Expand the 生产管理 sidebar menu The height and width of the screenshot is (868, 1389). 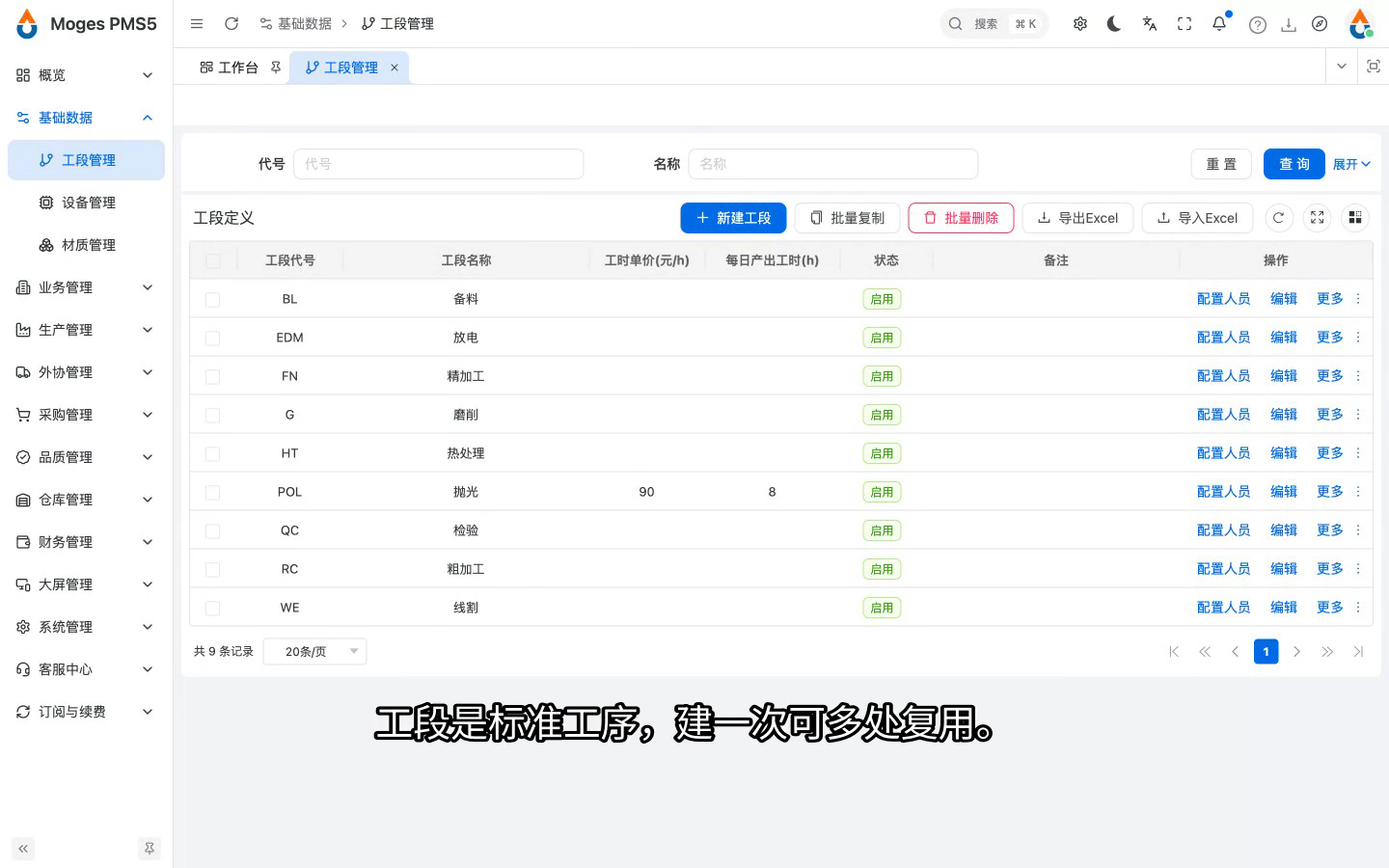(x=86, y=330)
